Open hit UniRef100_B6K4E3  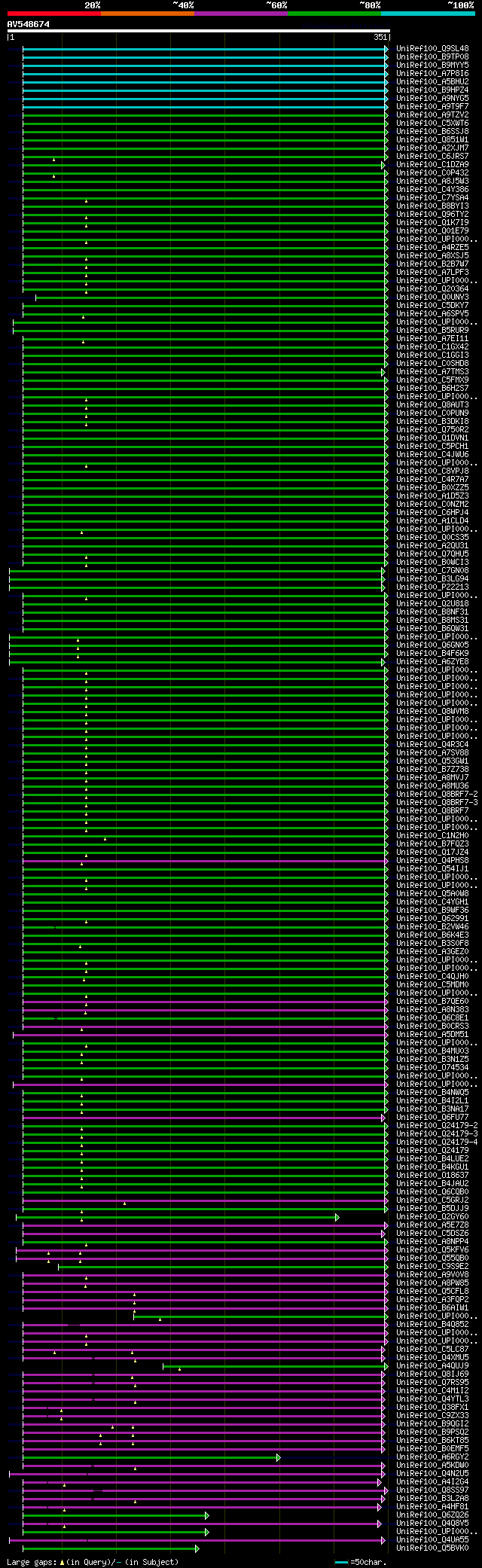point(432,935)
